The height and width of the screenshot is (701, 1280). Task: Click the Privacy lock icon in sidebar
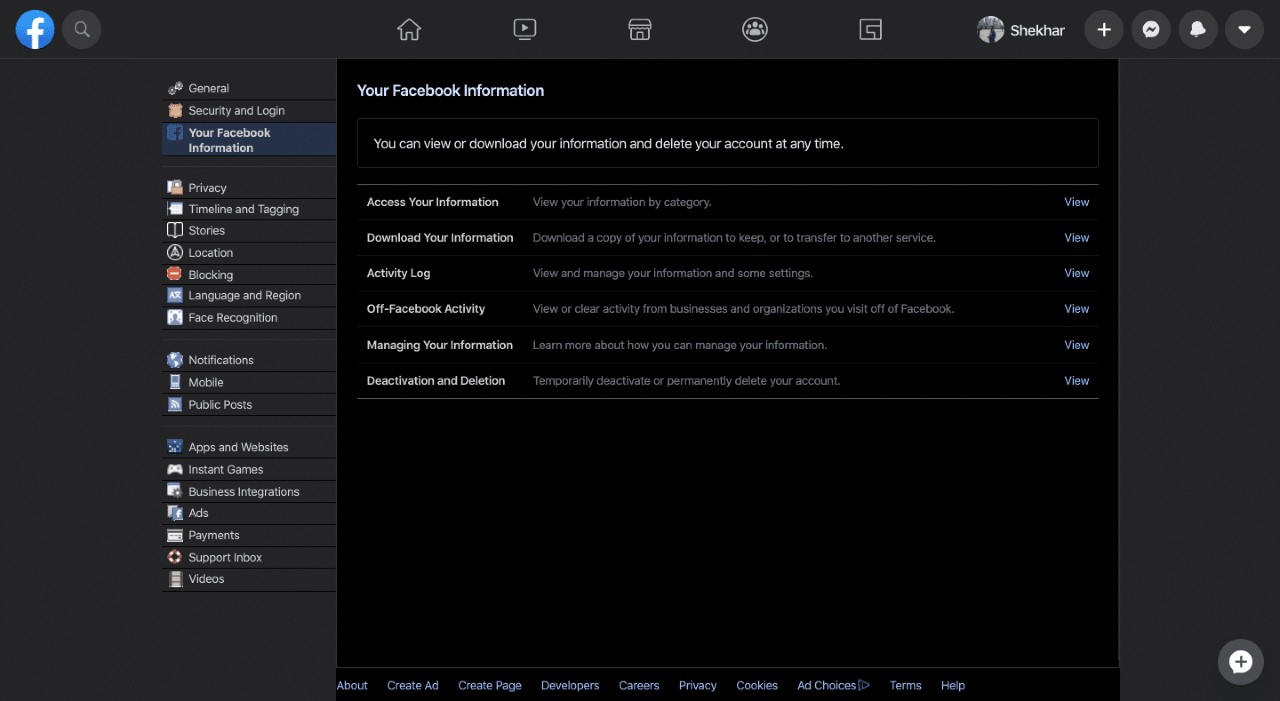[x=175, y=187]
